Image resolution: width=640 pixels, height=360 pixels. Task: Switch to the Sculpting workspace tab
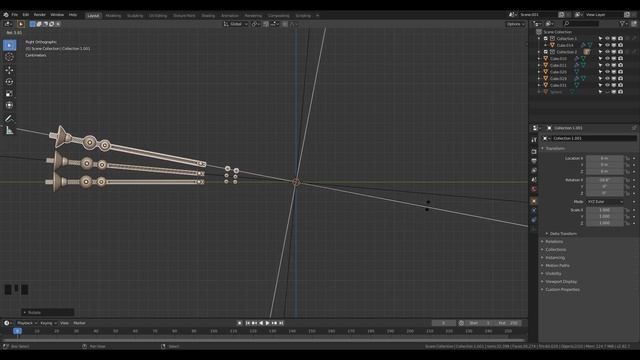135,16
